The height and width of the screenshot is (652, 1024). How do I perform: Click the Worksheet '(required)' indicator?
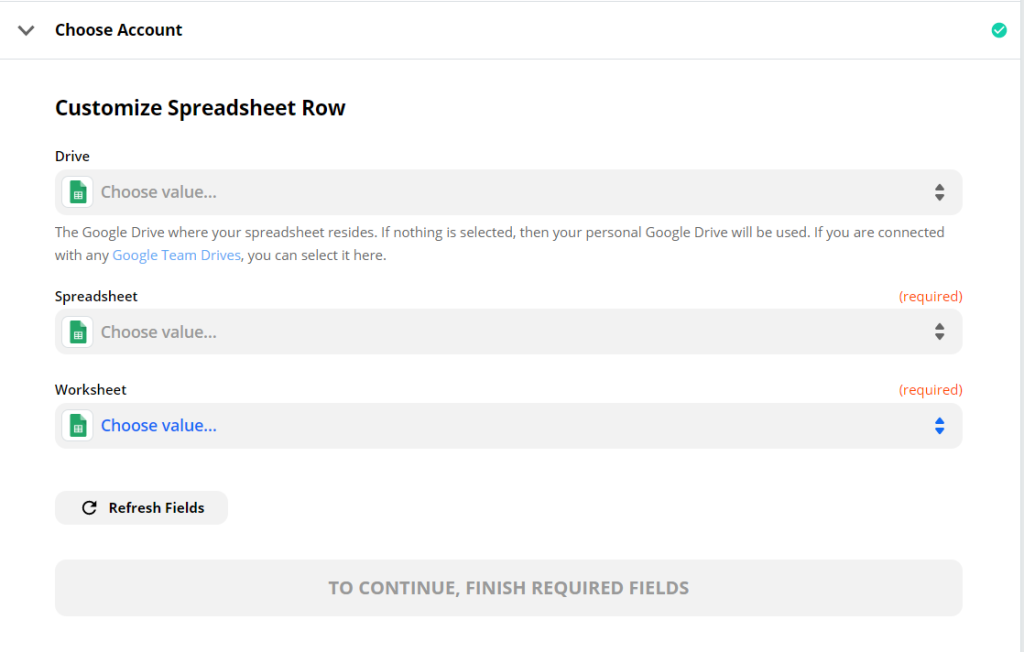click(x=930, y=390)
